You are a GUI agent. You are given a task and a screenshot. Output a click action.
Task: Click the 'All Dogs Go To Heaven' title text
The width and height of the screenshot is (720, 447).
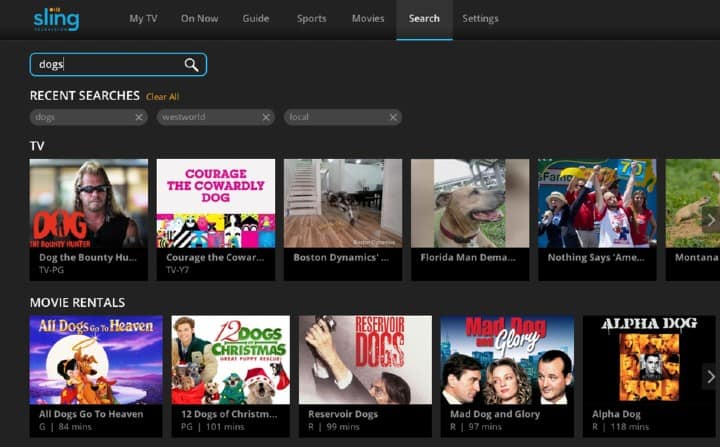(91, 414)
